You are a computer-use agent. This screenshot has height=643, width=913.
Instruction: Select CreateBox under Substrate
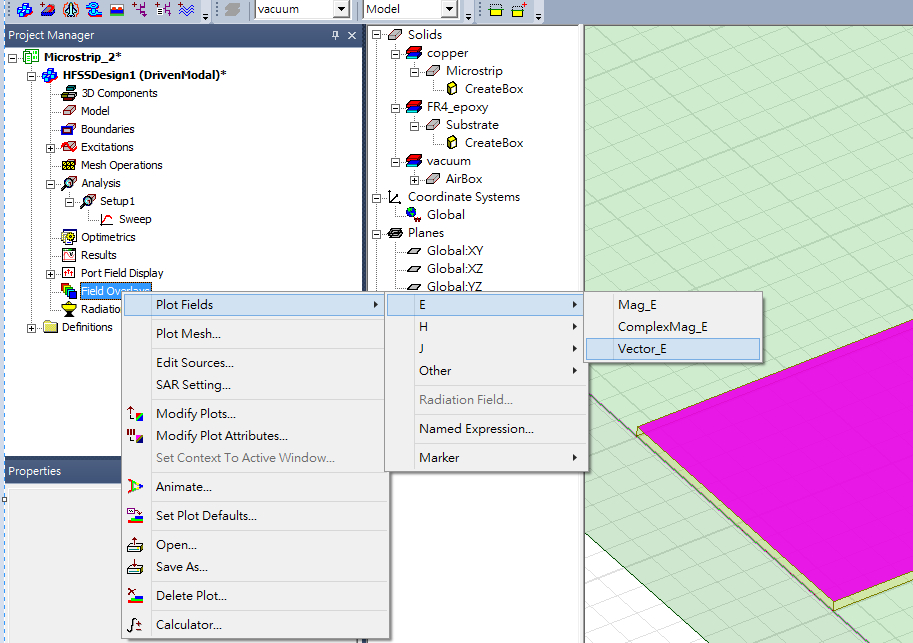click(x=494, y=143)
